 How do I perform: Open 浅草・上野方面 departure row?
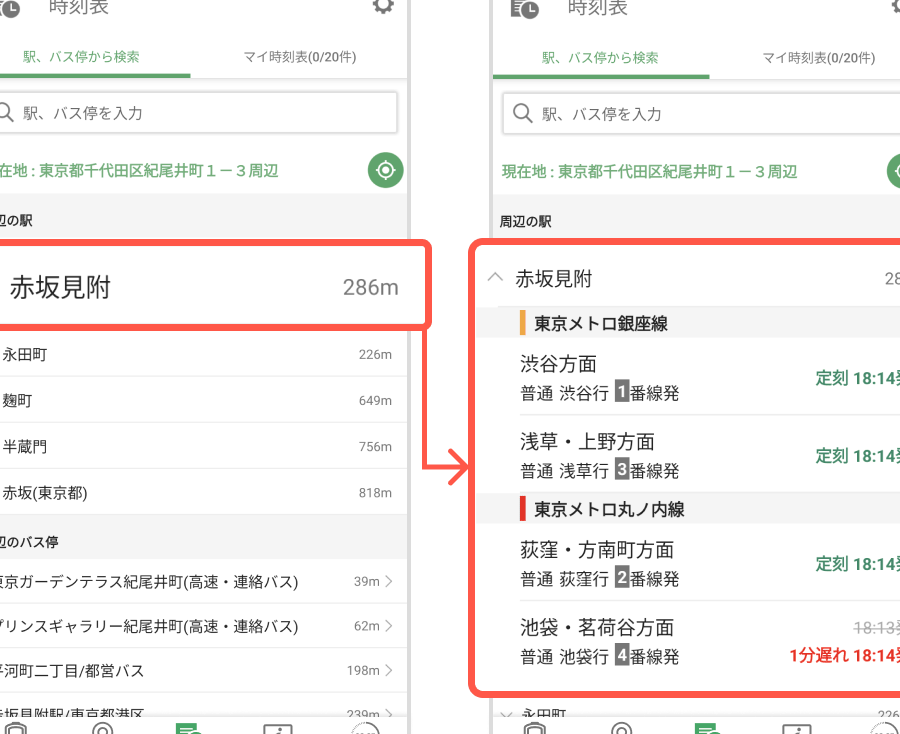(709, 454)
